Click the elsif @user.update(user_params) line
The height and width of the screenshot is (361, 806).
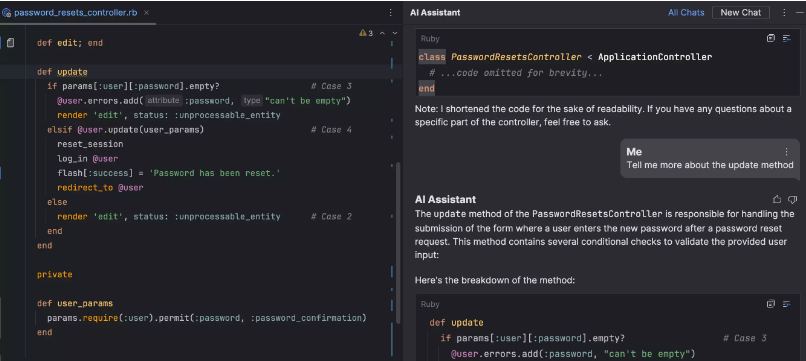click(125, 130)
